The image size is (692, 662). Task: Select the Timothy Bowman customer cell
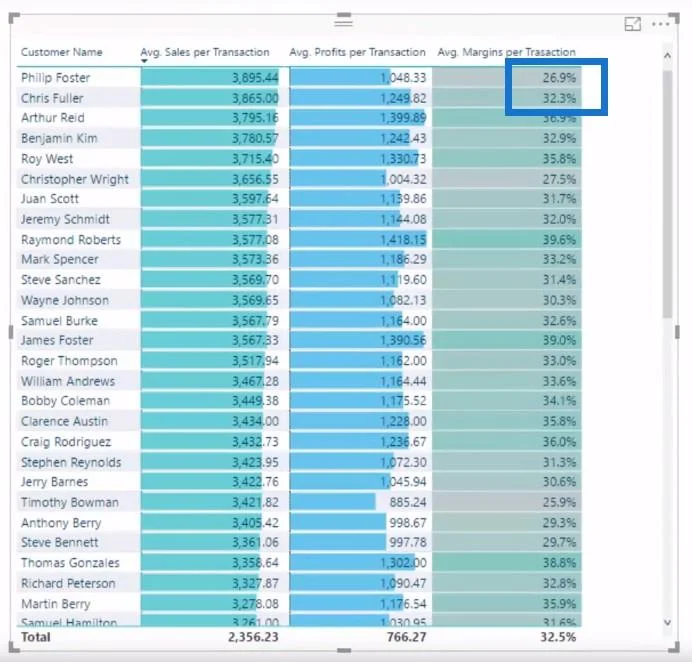coord(70,502)
